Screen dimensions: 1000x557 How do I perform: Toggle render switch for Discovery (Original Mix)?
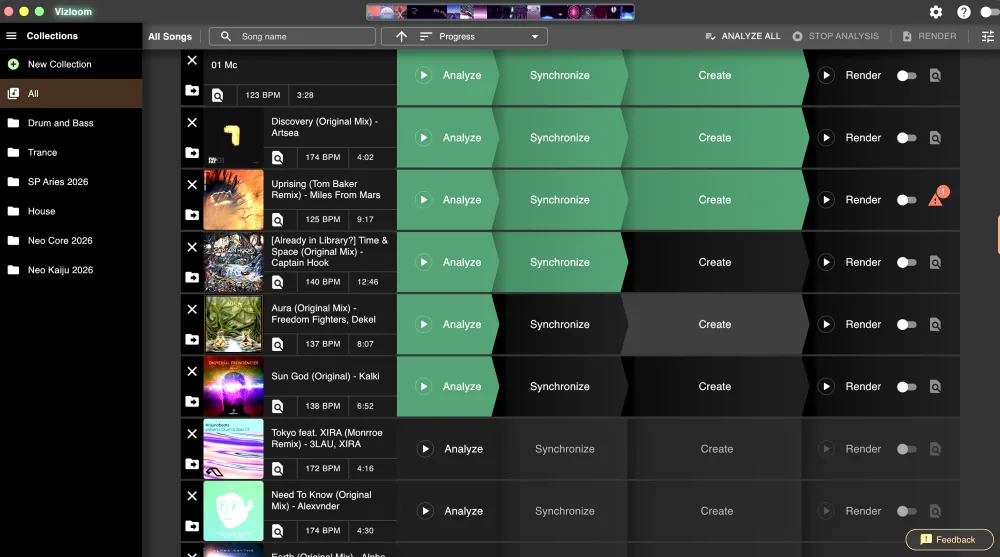[906, 138]
